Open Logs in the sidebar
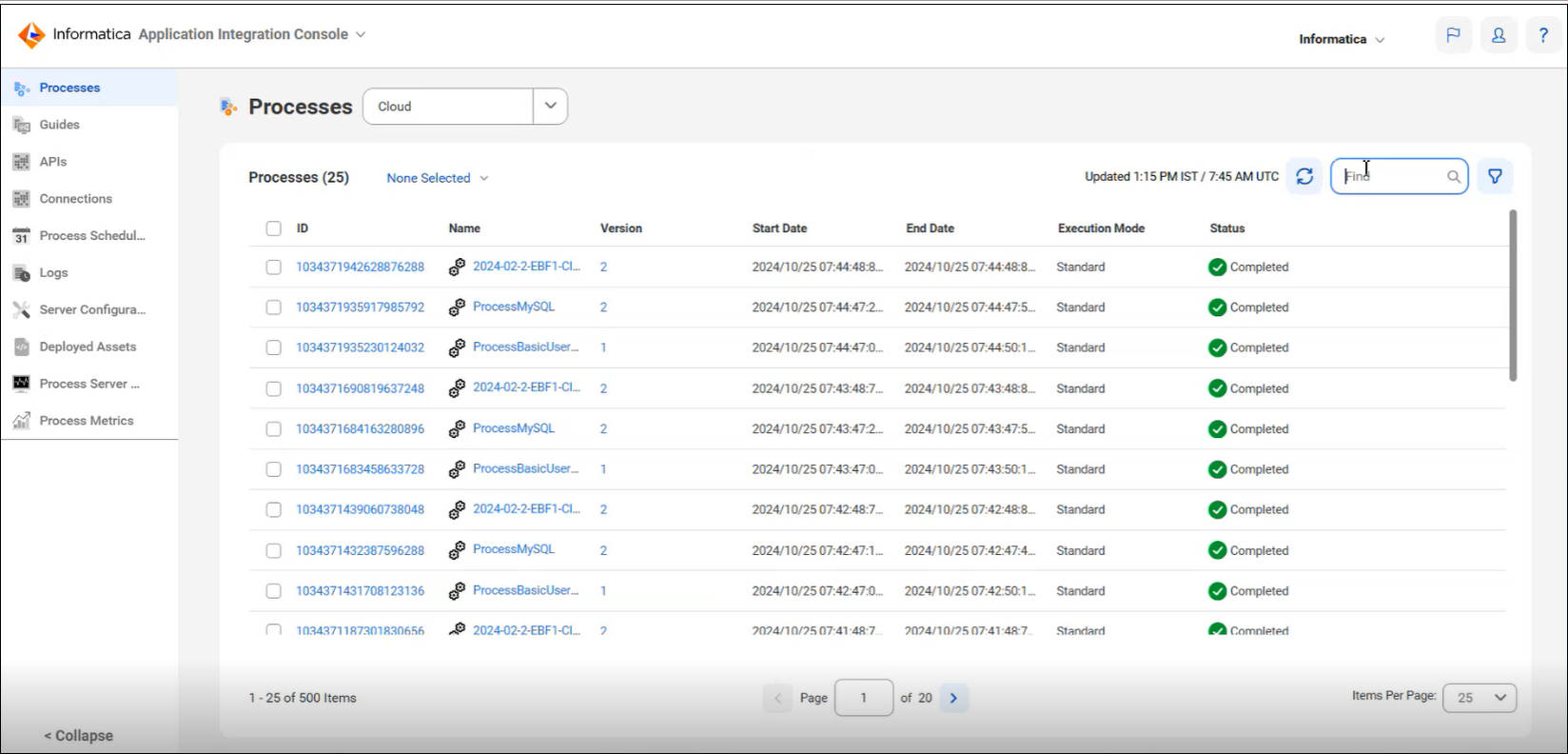This screenshot has height=754, width=1568. (x=54, y=273)
